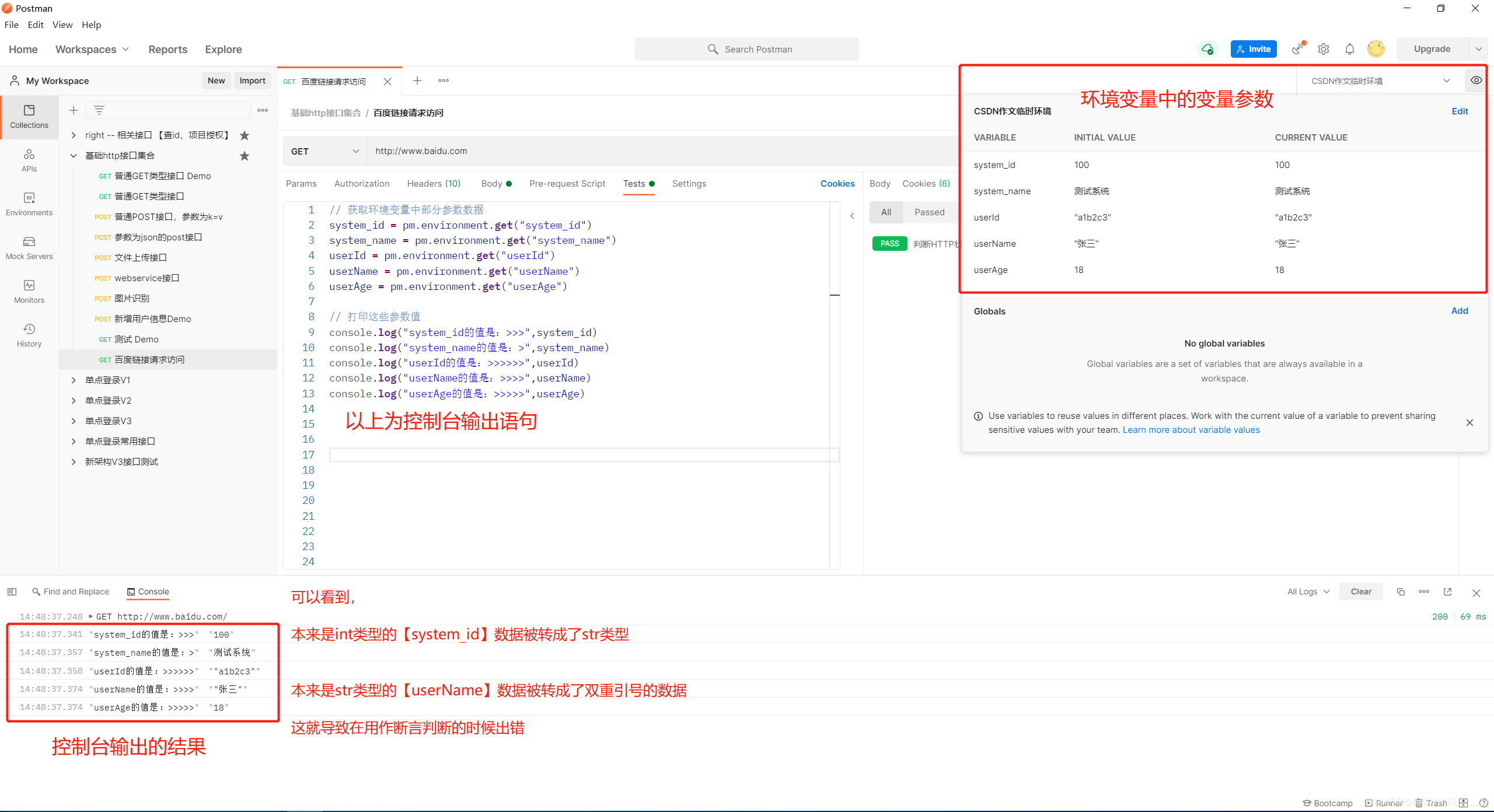The width and height of the screenshot is (1494, 812).
Task: Open the CSDN作文临时环境 environment selector
Action: click(x=1380, y=80)
